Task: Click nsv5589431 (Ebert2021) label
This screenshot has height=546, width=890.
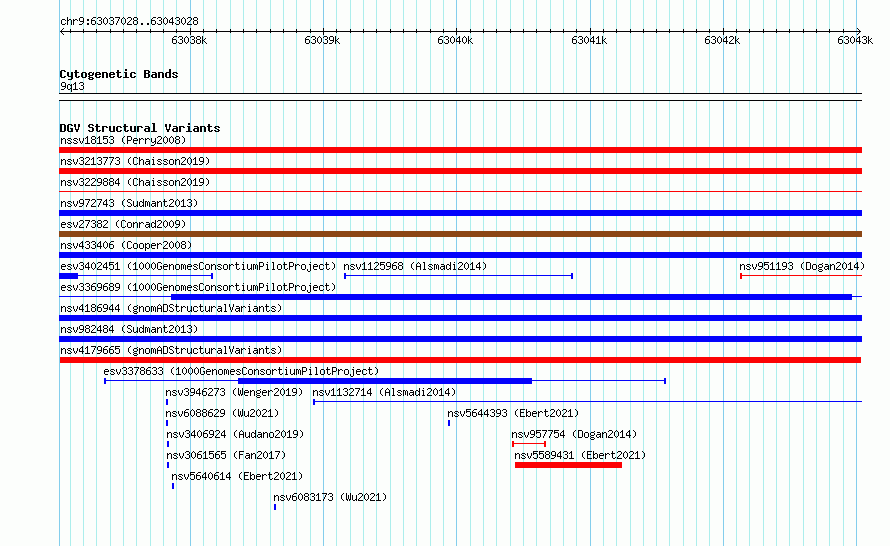Action: pos(580,455)
